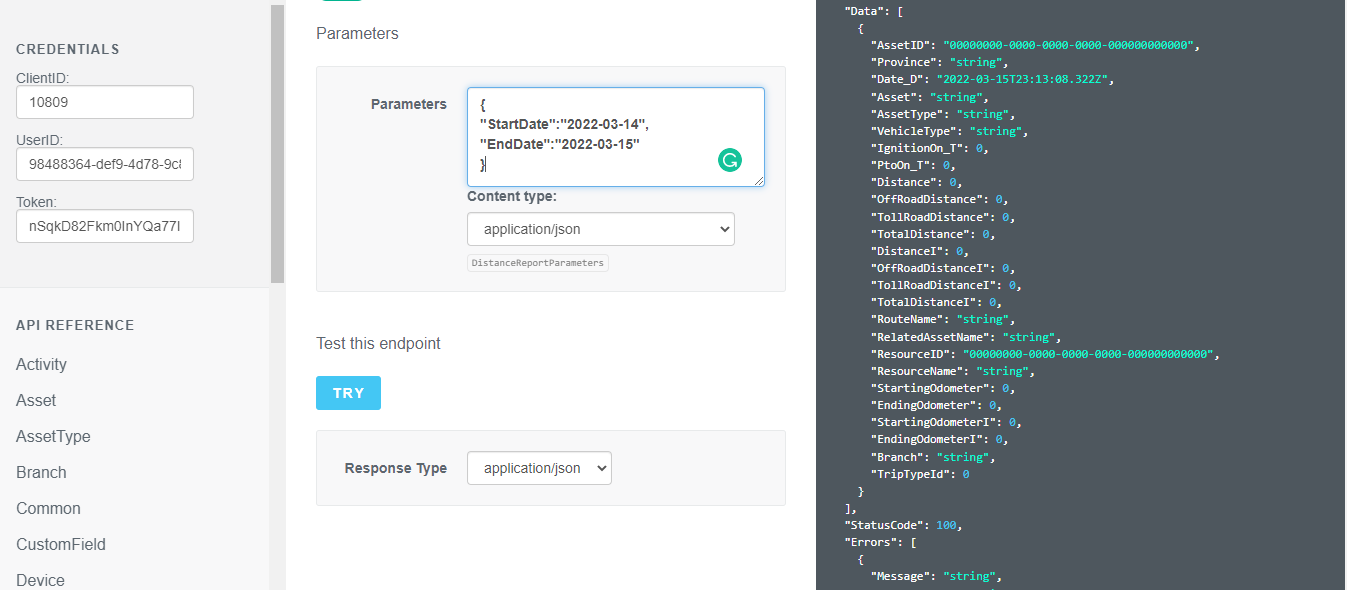The width and height of the screenshot is (1347, 590).
Task: Click the TRY button
Action: coord(348,393)
